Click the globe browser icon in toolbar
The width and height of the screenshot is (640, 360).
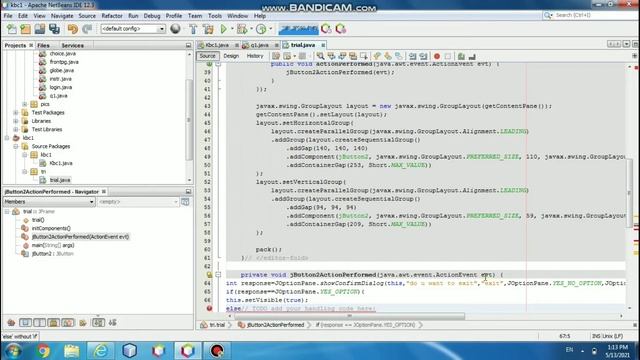pyautogui.click(x=175, y=29)
